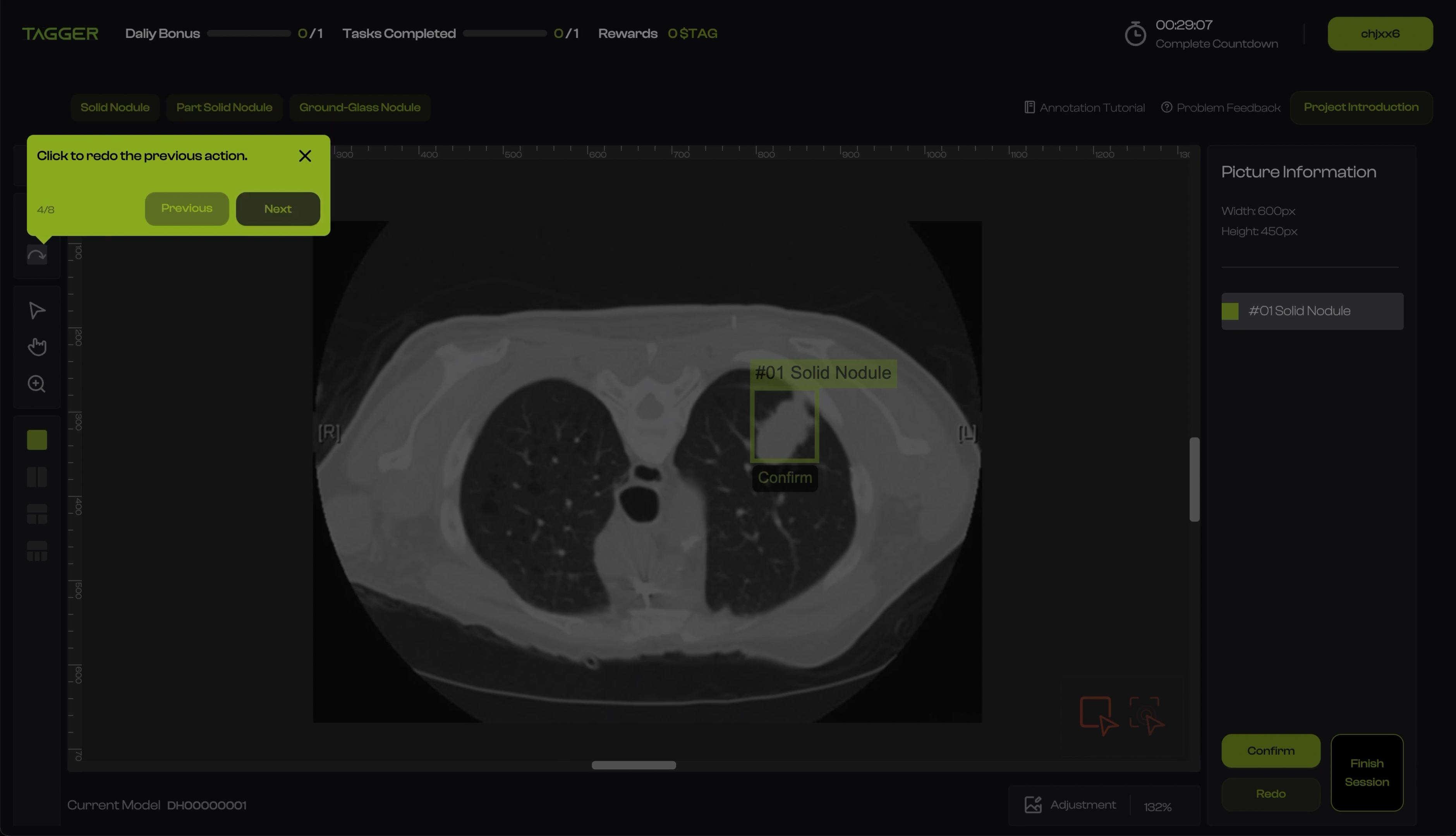The image size is (1456, 836).
Task: Choose the Ground-Glass Nodule label
Action: pyautogui.click(x=360, y=107)
